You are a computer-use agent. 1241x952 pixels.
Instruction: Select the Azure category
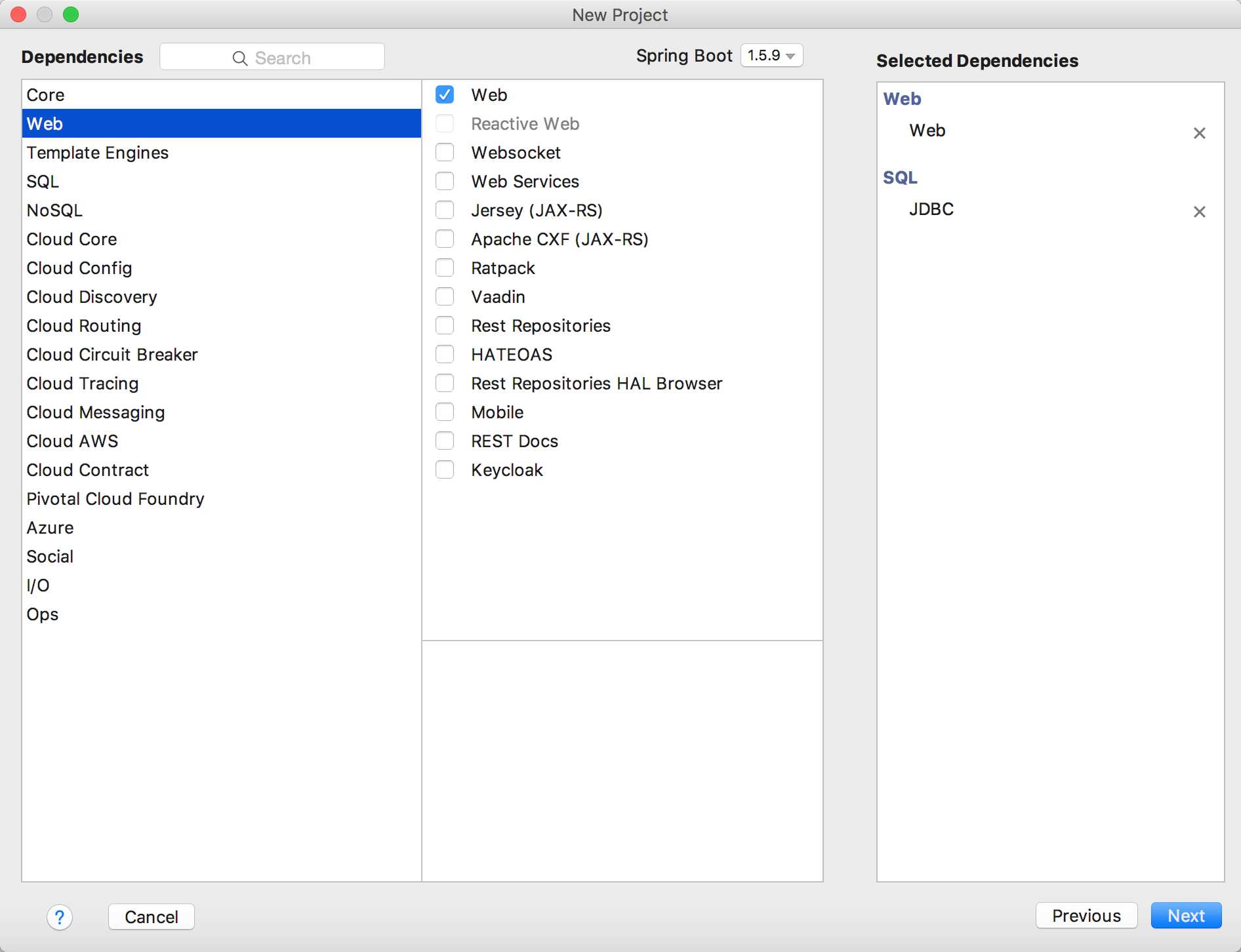point(222,527)
